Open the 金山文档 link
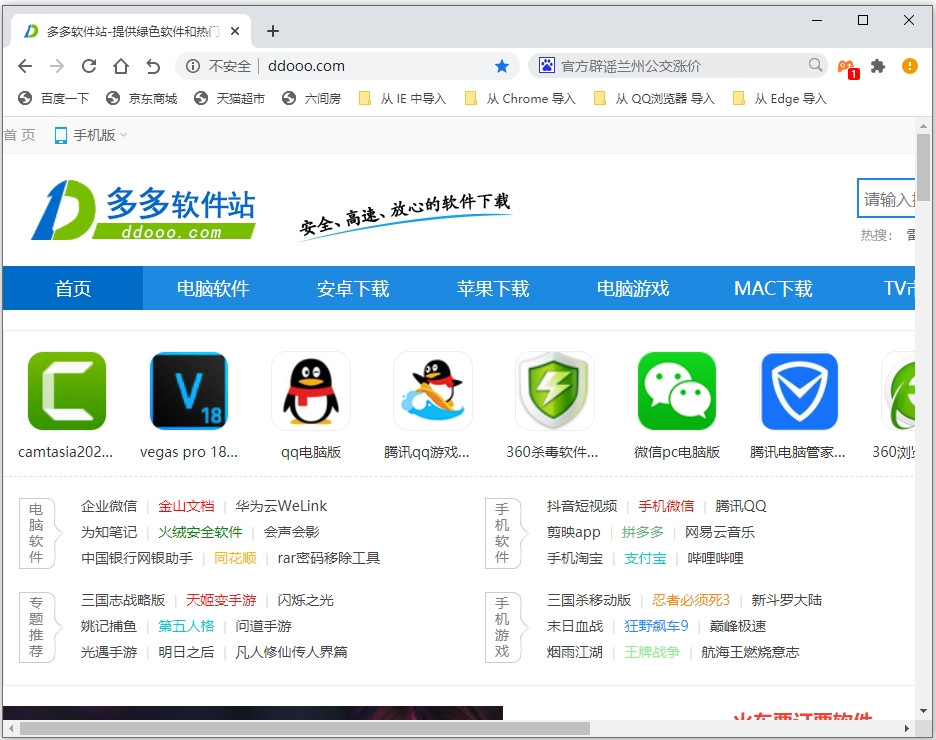Viewport: 936px width, 740px height. (x=189, y=505)
